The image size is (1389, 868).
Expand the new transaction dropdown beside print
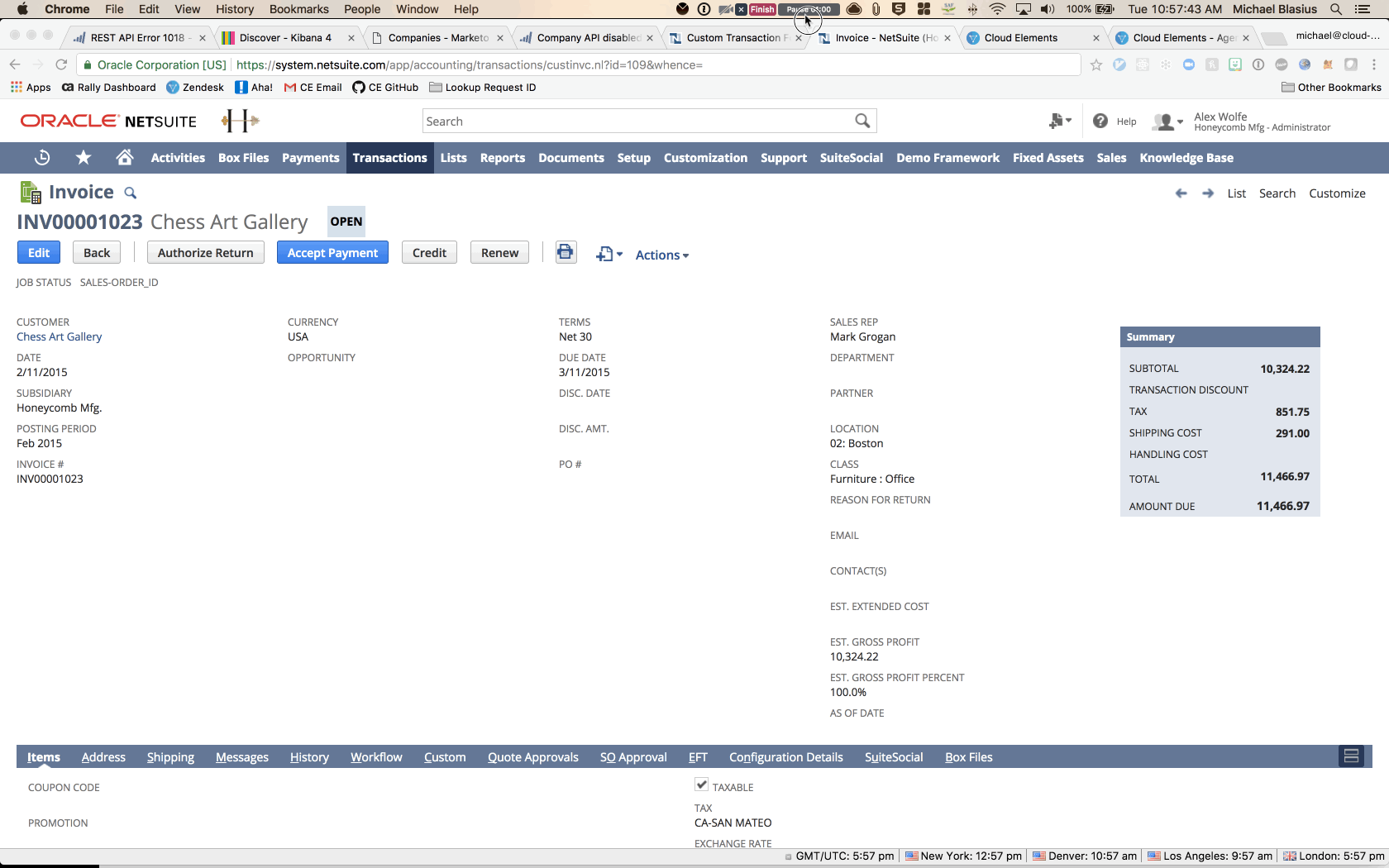tap(609, 255)
